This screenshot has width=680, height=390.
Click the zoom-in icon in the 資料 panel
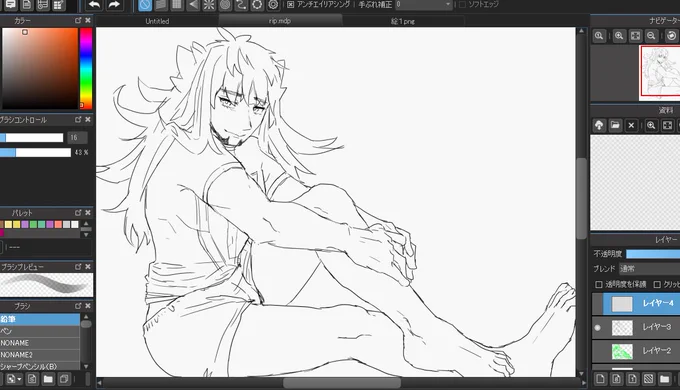coord(651,125)
